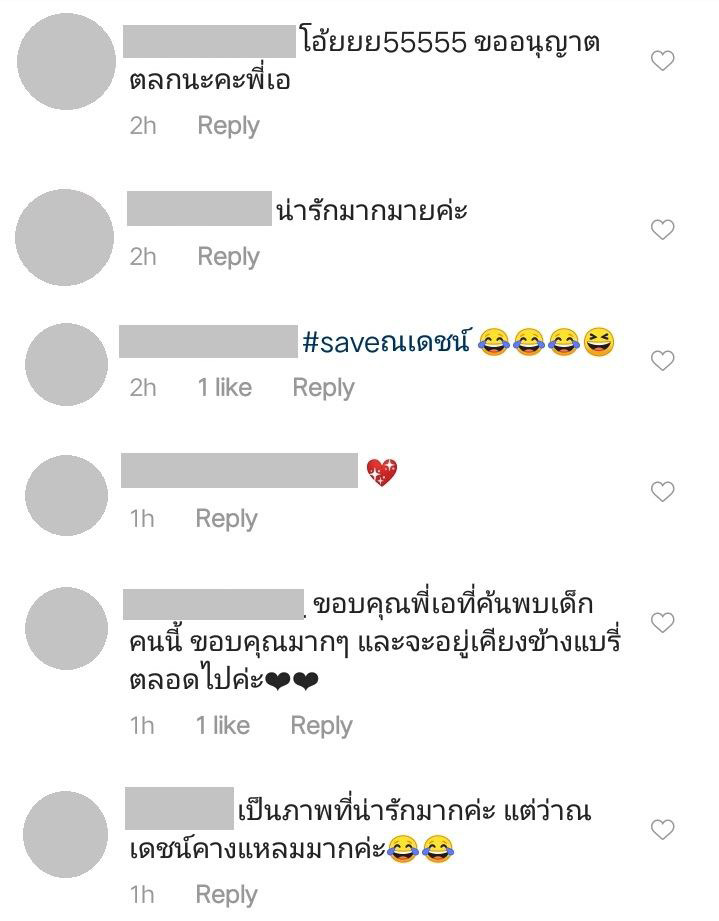View likes on #saveณเดชน์ comment
Viewport: 719px width, 921px height.
[x=225, y=388]
